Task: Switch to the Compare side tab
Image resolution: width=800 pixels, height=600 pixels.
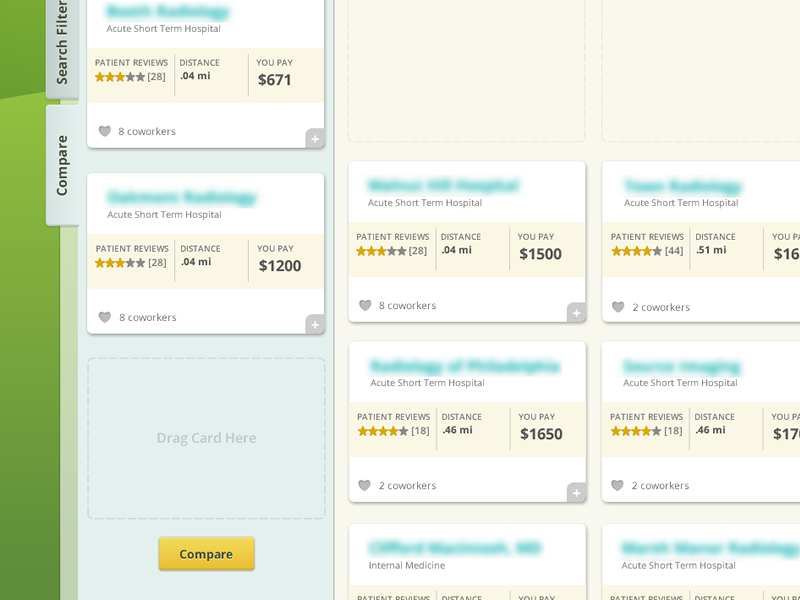Action: [x=62, y=165]
